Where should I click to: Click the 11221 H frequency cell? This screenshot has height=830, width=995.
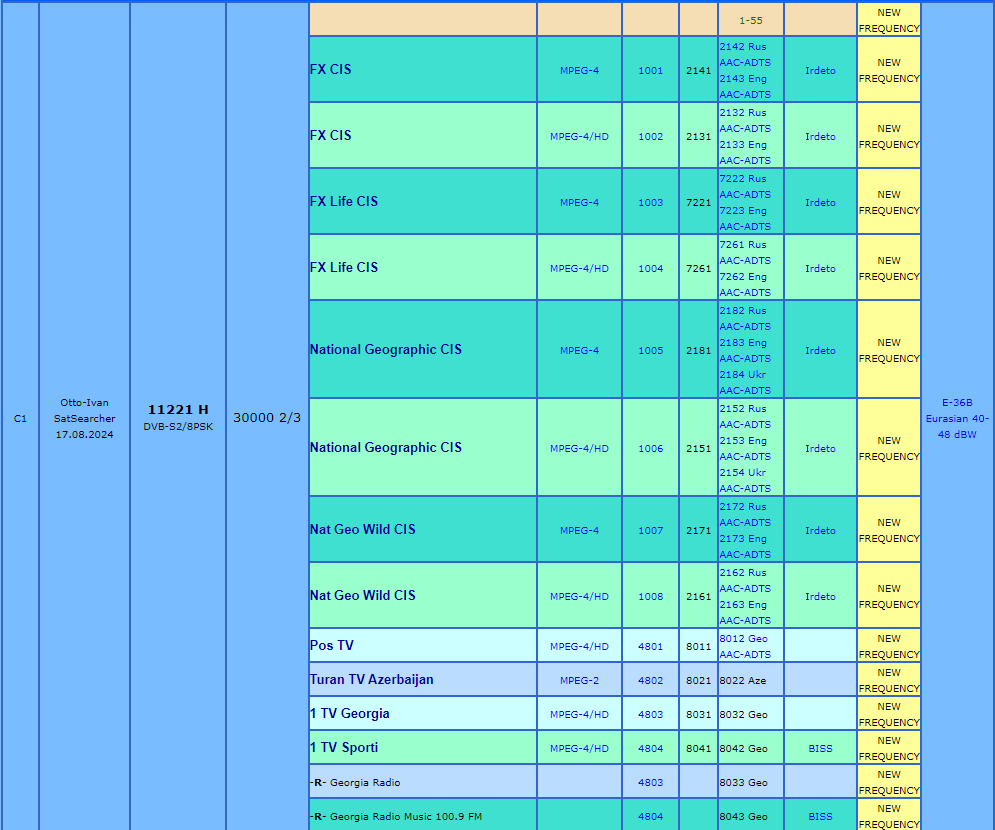[178, 417]
